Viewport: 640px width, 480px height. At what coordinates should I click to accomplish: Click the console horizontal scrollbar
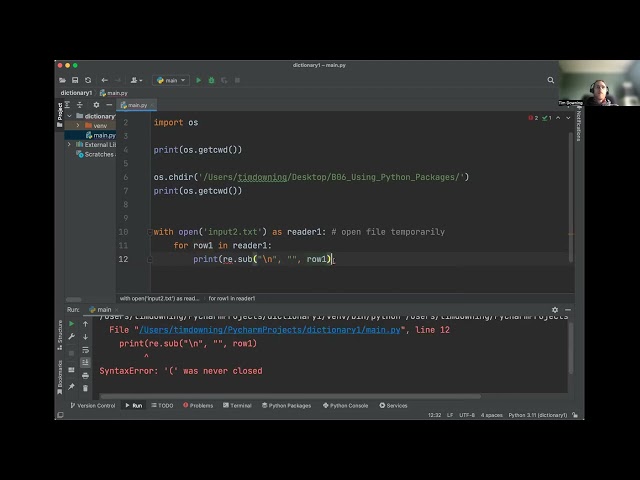coord(291,396)
